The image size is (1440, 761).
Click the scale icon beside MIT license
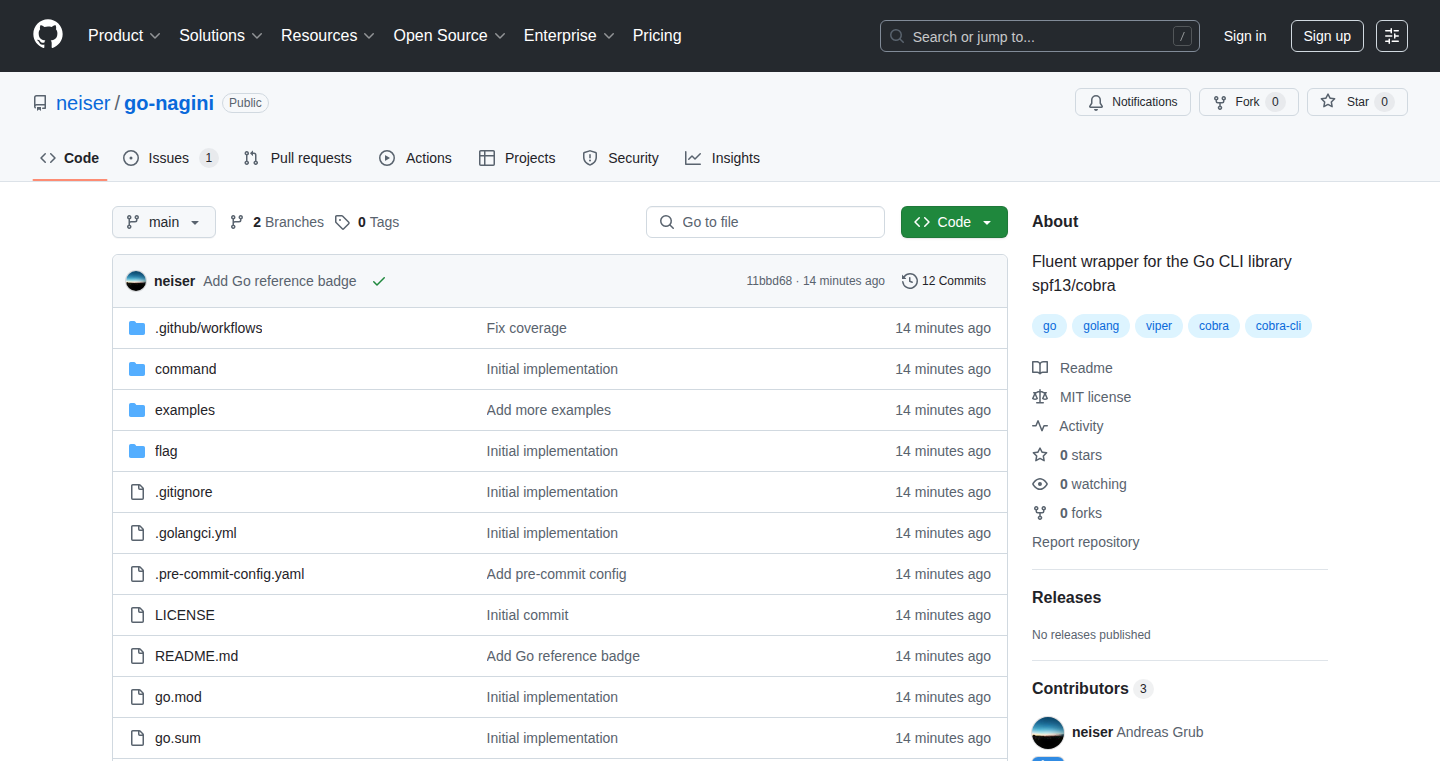1040,397
